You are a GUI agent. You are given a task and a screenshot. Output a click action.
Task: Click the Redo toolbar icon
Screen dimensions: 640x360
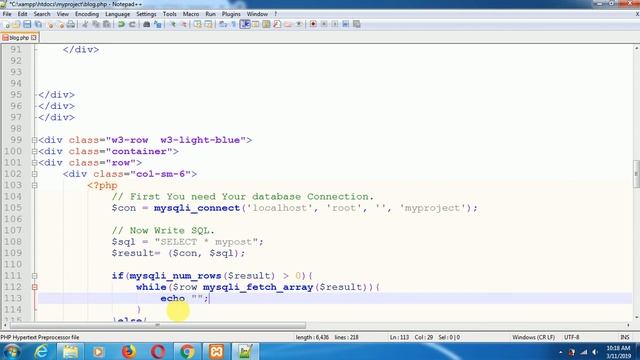(132, 24)
